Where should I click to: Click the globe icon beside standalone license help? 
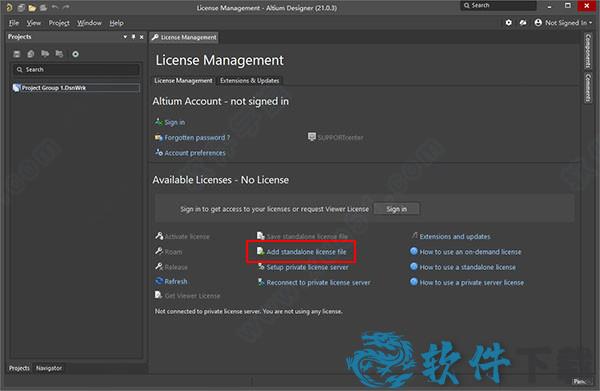(414, 266)
